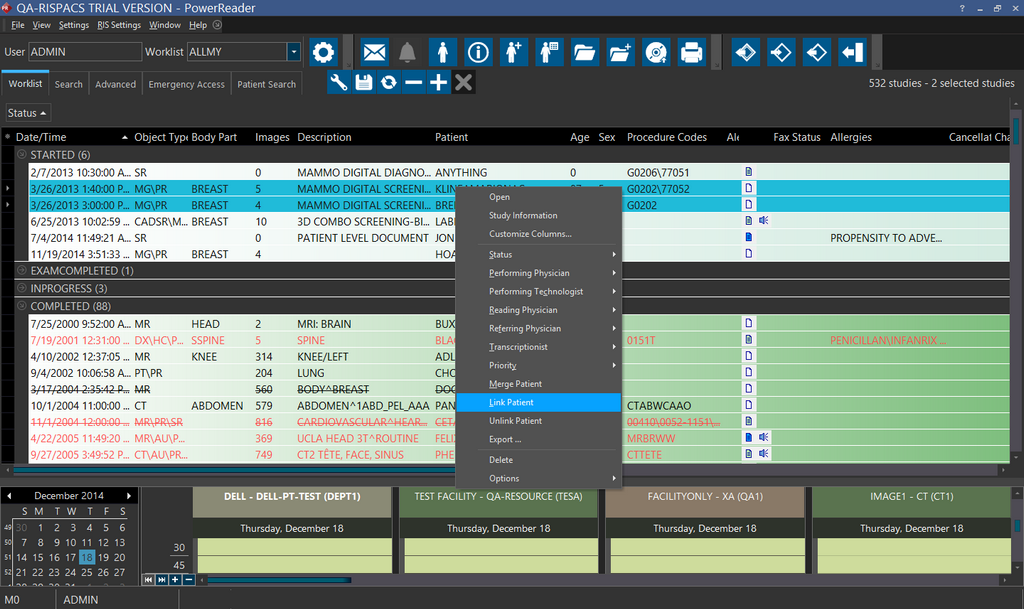
Task: Open the mail envelope toolbar icon
Action: (374, 52)
